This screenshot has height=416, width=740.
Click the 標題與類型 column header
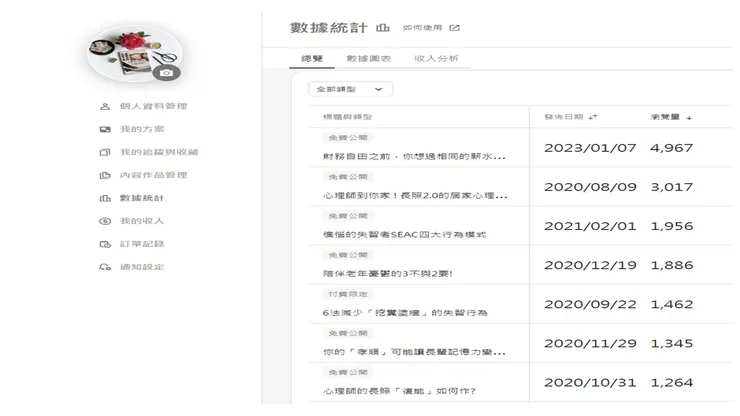click(x=347, y=117)
